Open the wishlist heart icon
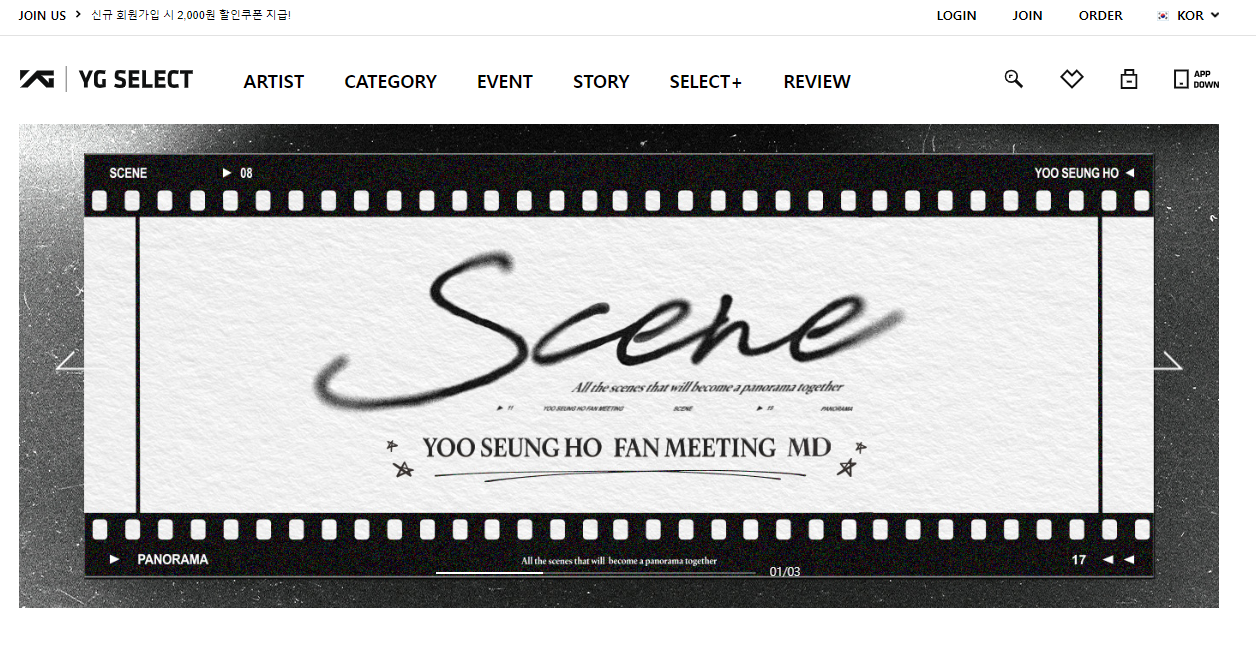 click(1072, 79)
